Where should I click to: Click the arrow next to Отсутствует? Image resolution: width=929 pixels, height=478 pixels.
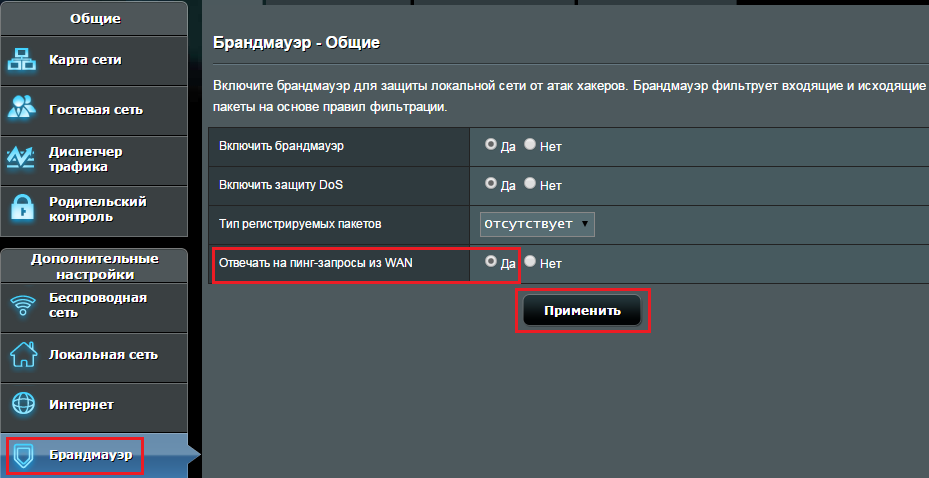[x=585, y=224]
